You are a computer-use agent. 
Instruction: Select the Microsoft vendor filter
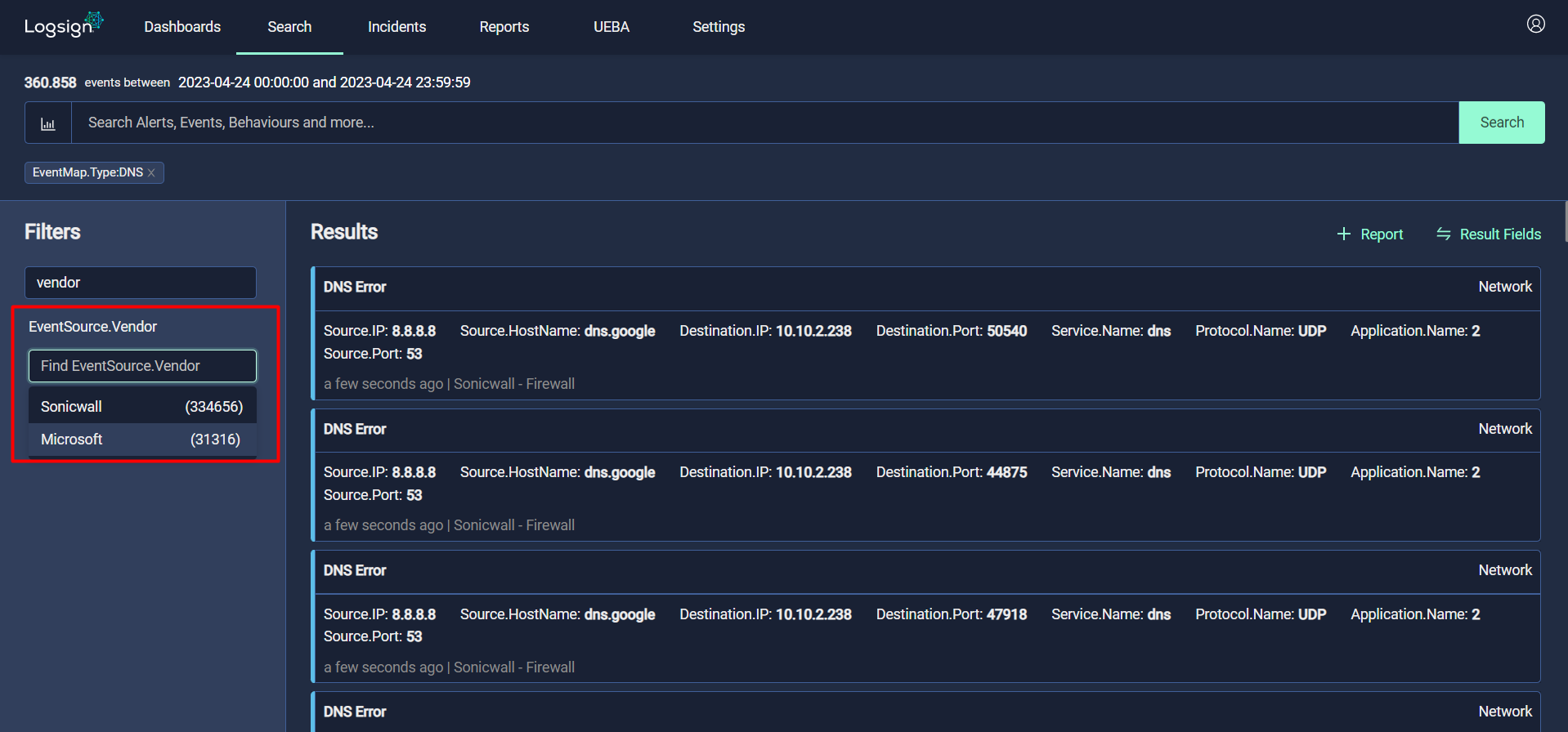tap(142, 440)
